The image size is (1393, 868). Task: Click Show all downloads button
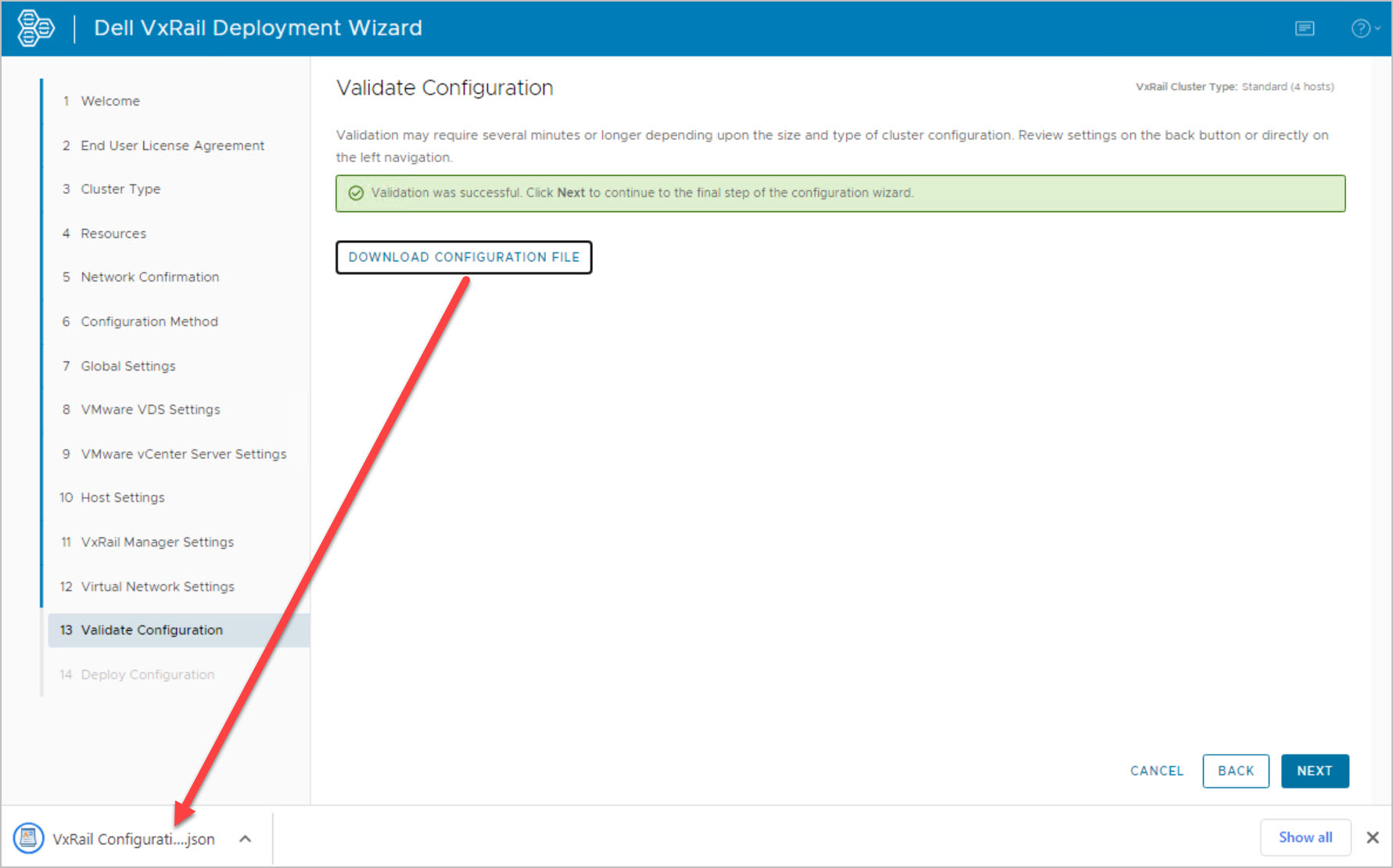point(1305,838)
